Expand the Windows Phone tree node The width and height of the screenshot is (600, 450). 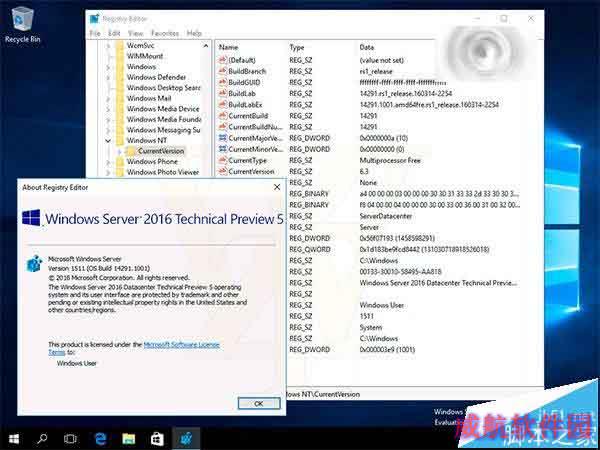coord(108,162)
